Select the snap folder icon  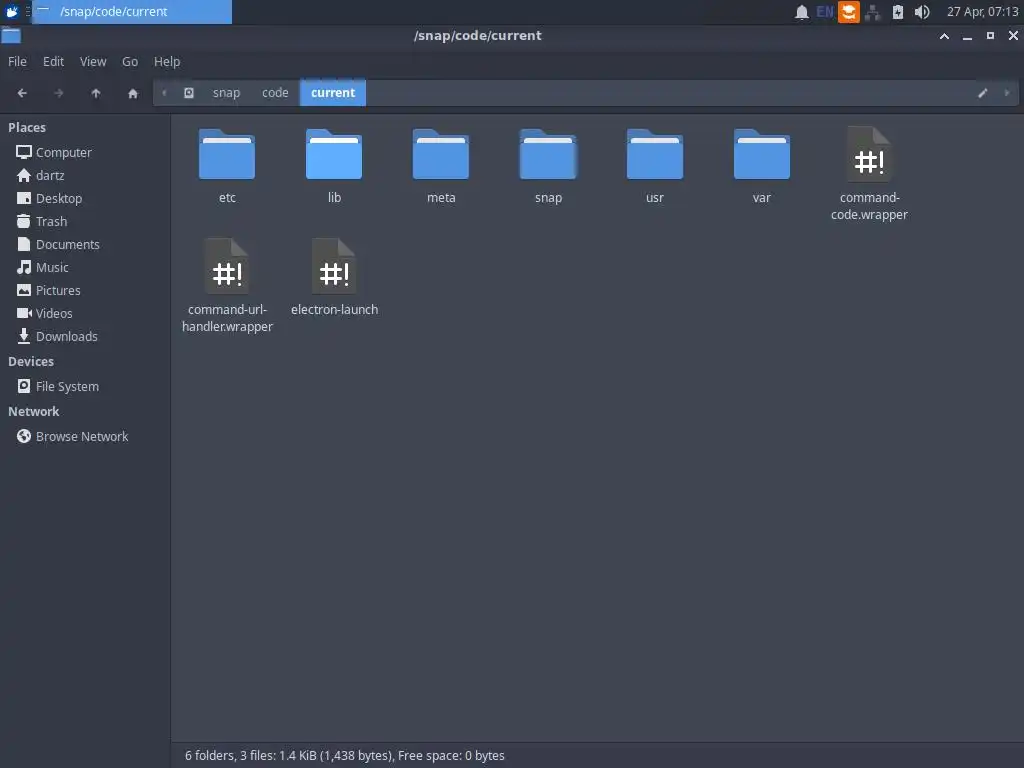click(x=548, y=155)
